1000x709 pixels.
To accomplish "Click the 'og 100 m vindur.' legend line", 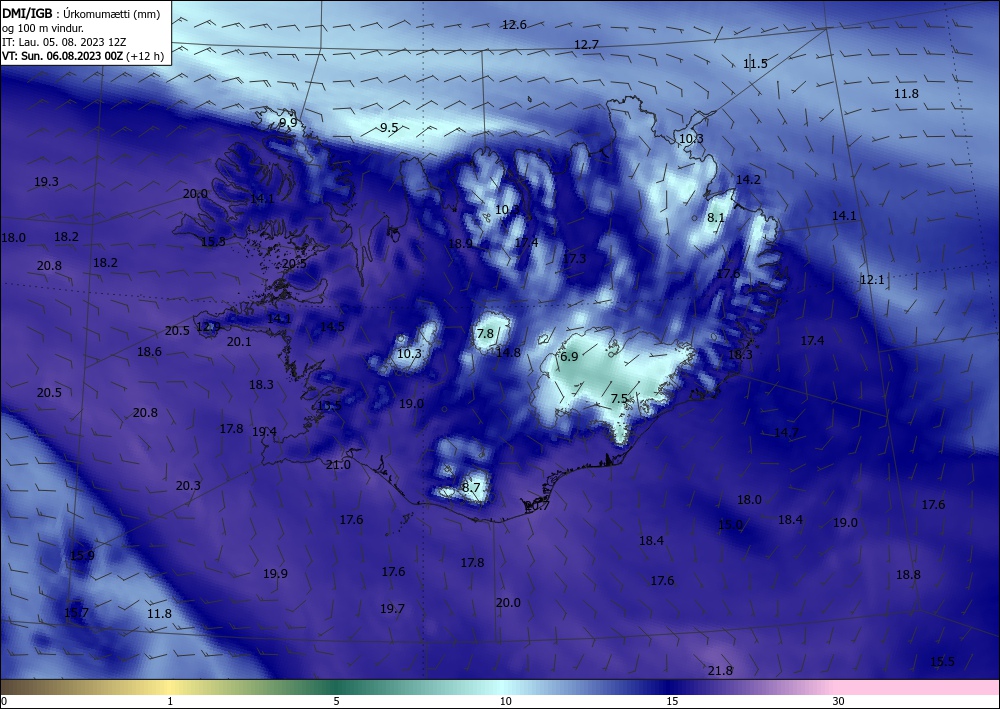I will point(43,28).
